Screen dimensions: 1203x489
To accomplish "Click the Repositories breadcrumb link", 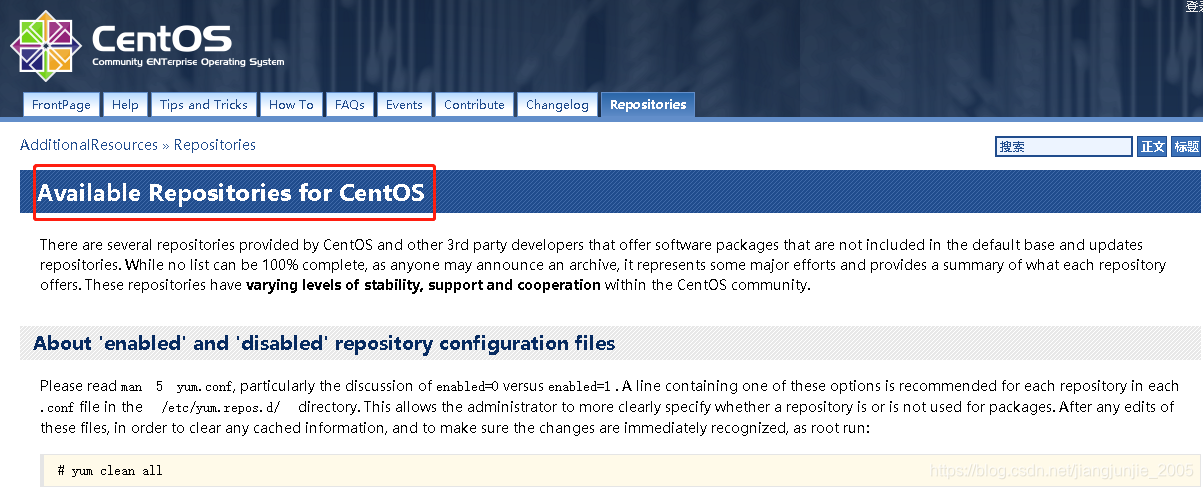I will 215,145.
